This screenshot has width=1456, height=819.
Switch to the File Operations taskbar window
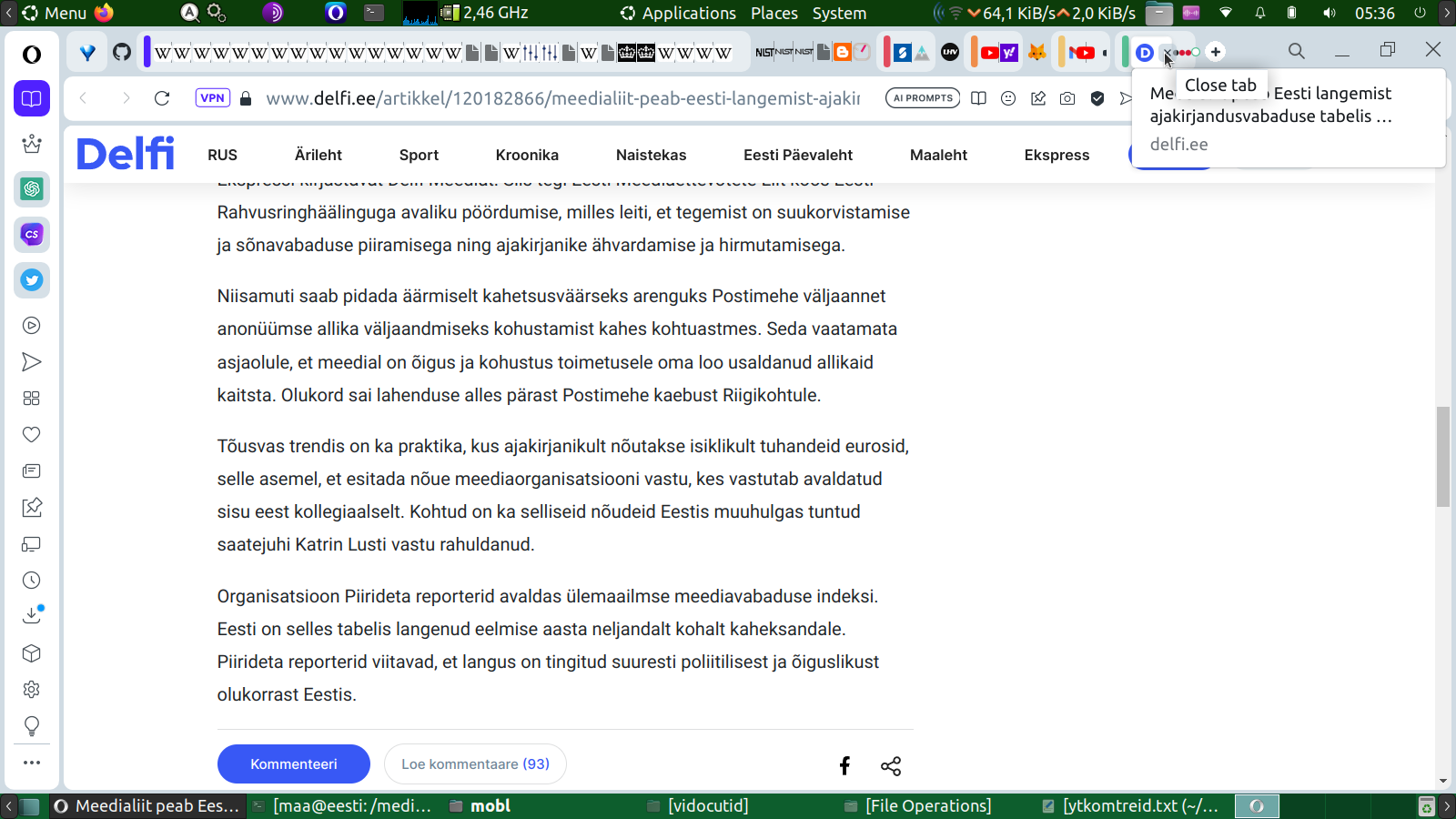[918, 805]
